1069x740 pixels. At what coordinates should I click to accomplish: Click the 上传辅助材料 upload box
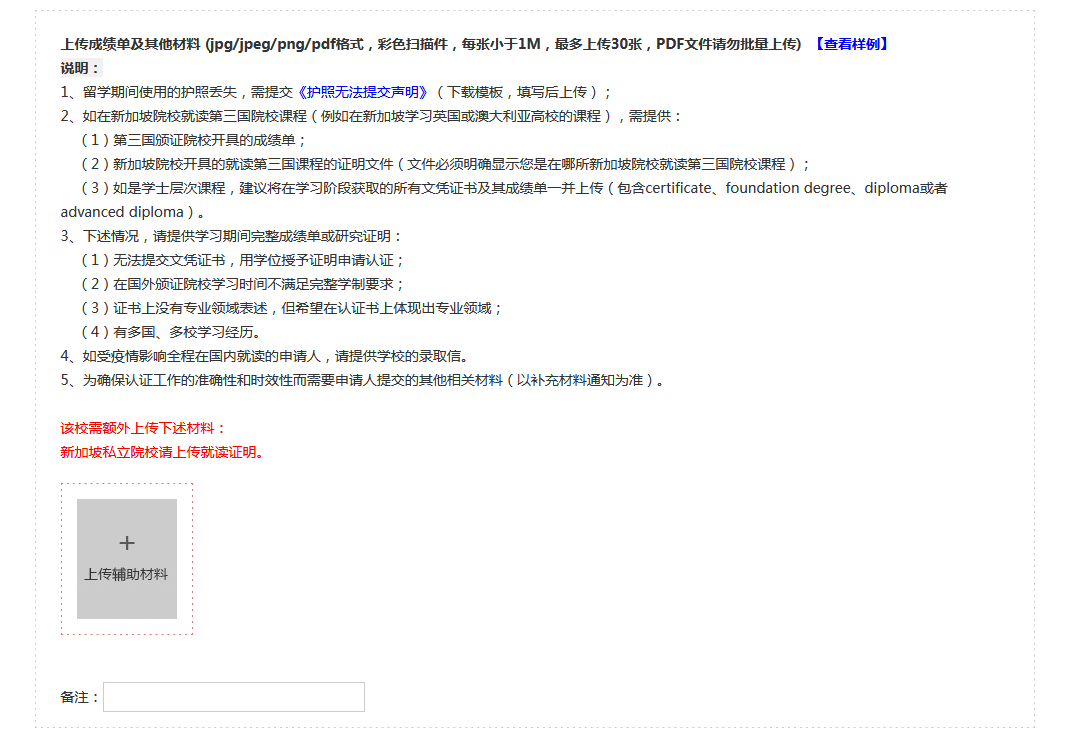[127, 559]
